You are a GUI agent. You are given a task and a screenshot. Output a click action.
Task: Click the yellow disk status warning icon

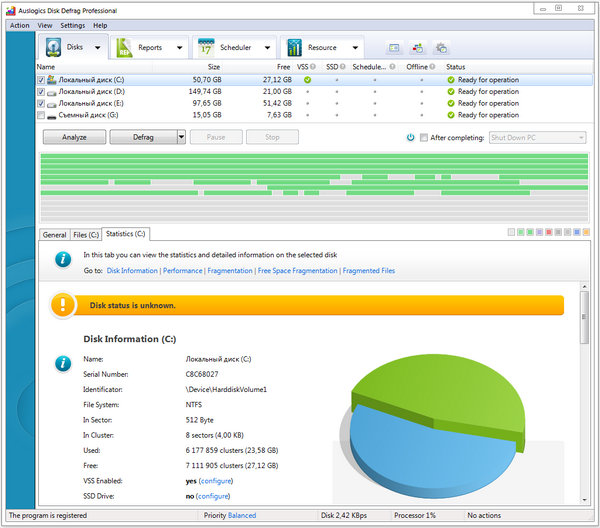(x=64, y=305)
